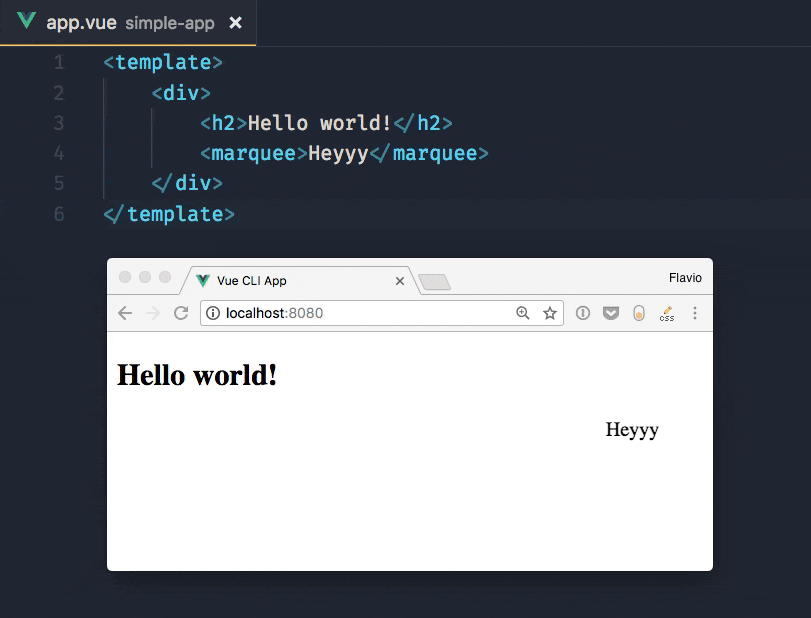Toggle the unsaved-changes dot on the editor tab

tap(236, 21)
